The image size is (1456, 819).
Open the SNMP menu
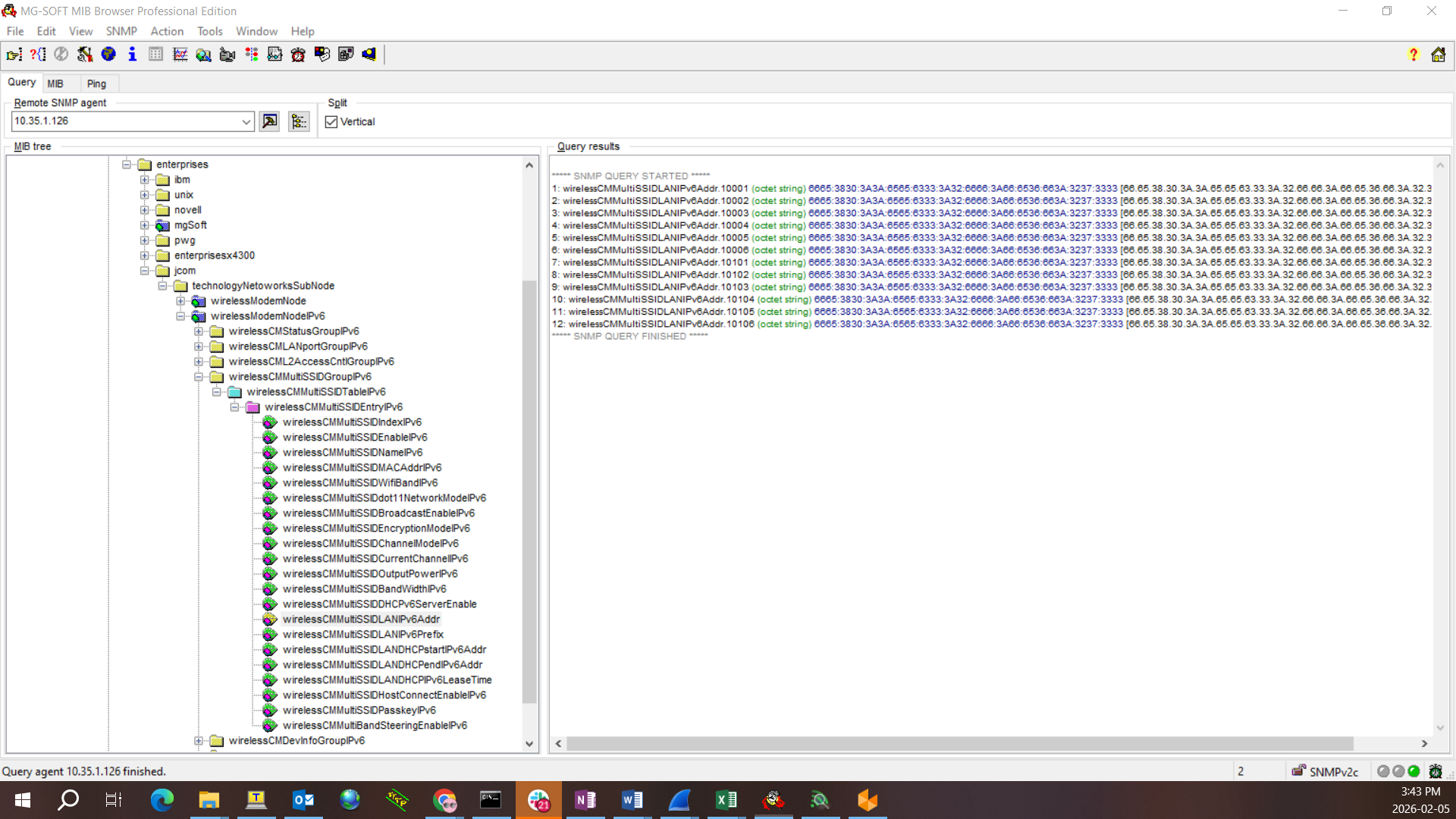point(121,31)
